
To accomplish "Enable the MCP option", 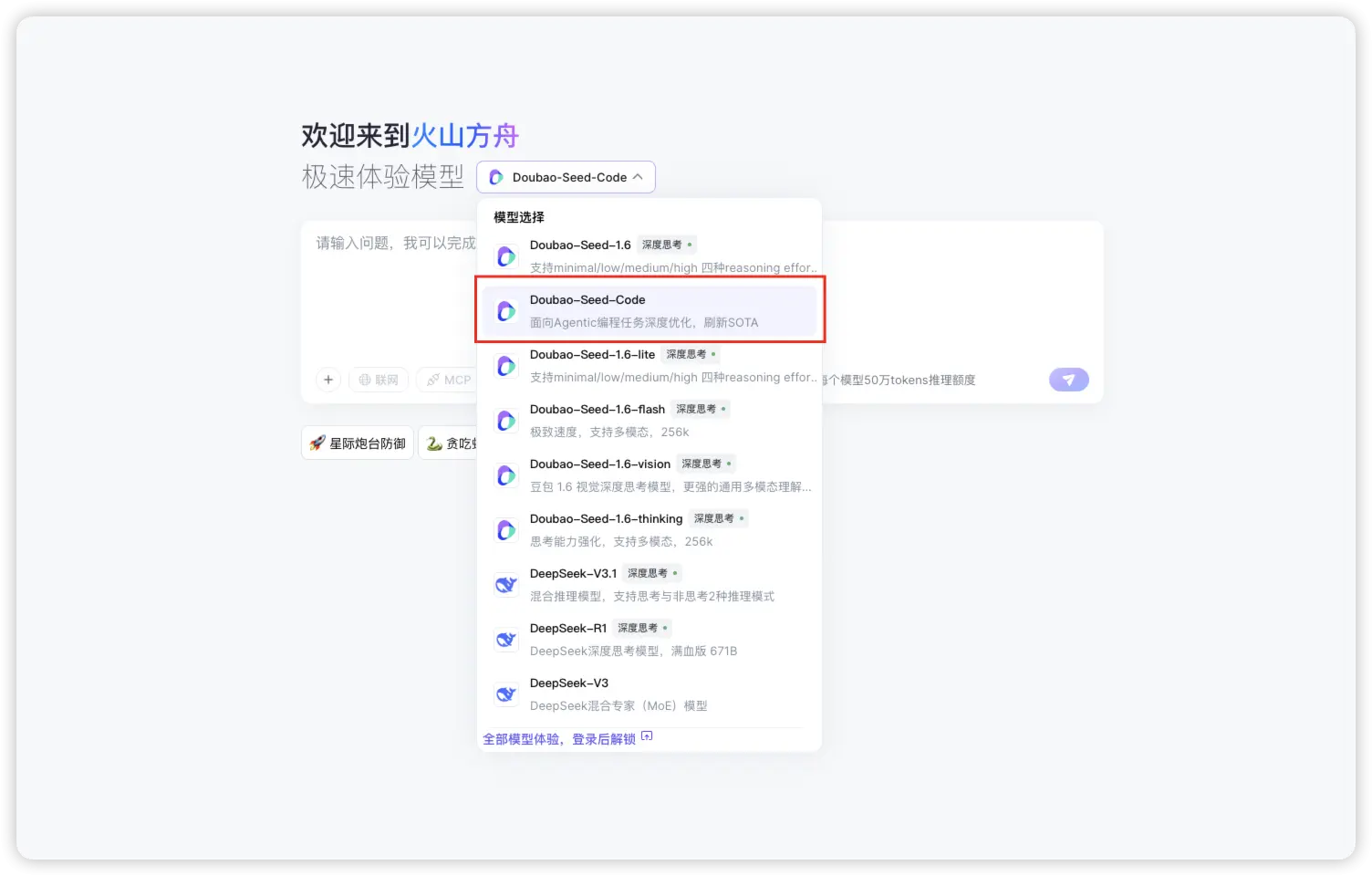I will [448, 380].
